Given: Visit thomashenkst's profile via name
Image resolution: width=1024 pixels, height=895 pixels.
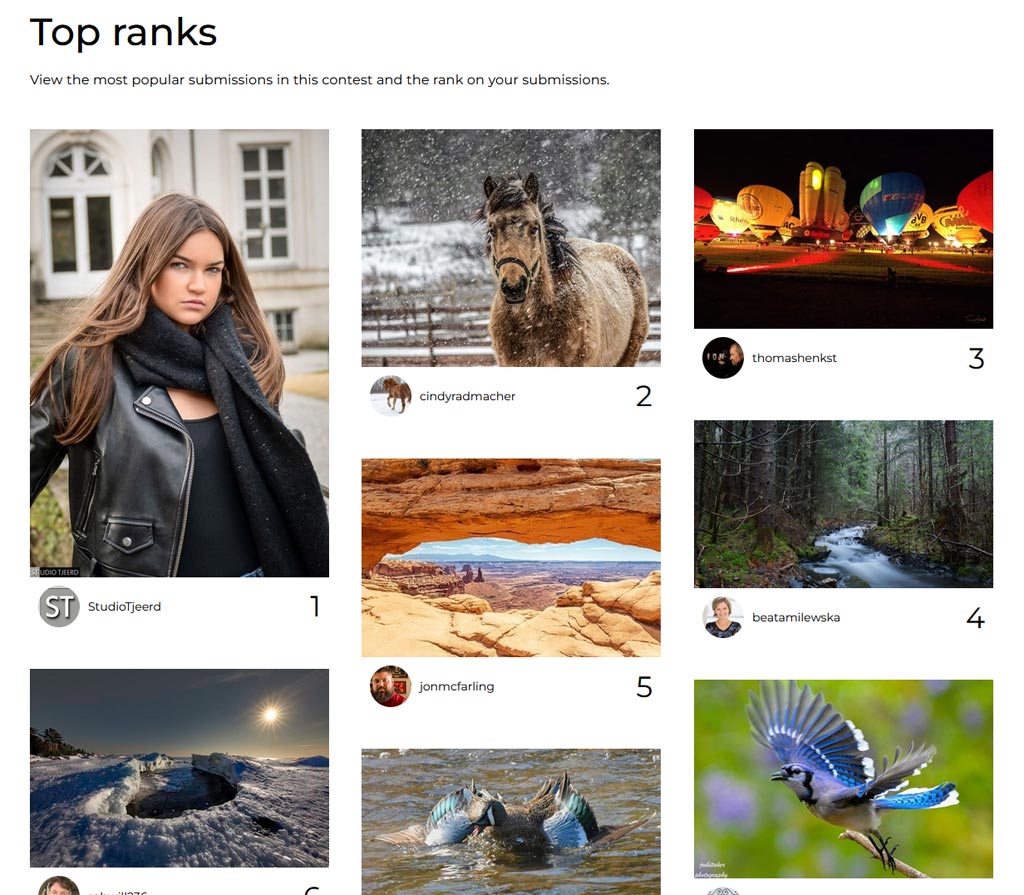Looking at the screenshot, I should 794,358.
